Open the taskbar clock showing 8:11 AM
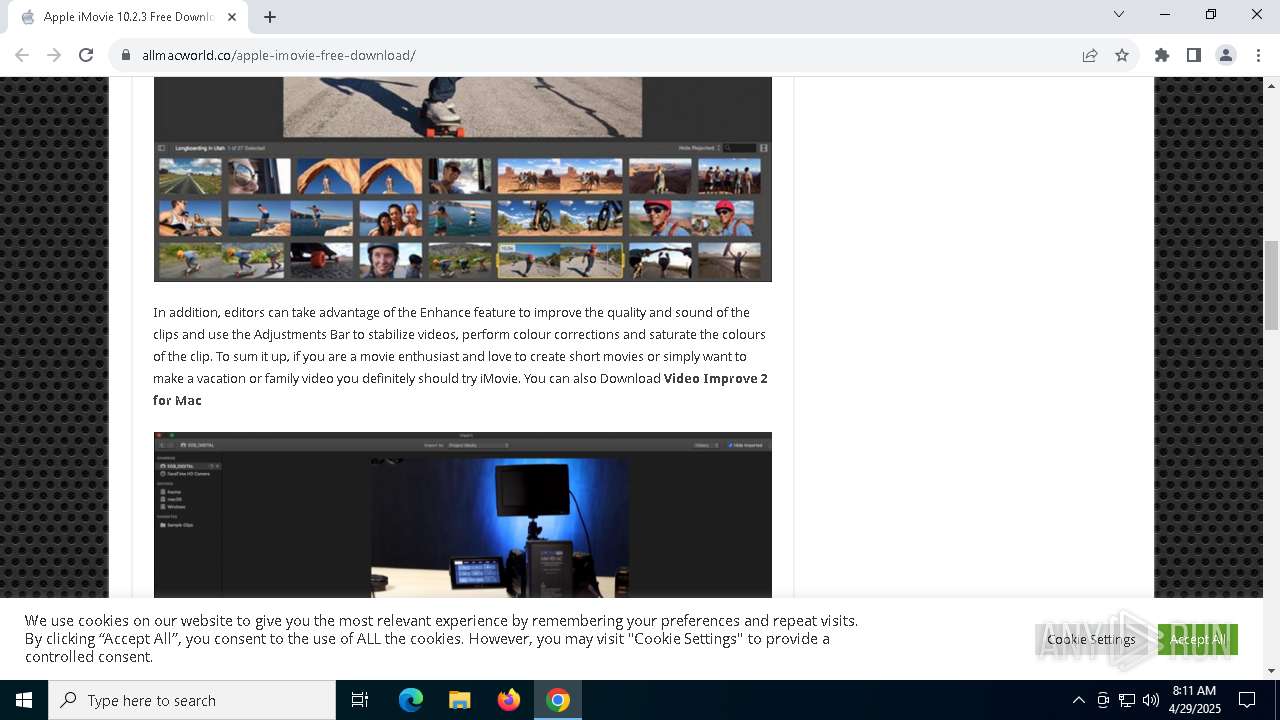1280x720 pixels. 1194,700
